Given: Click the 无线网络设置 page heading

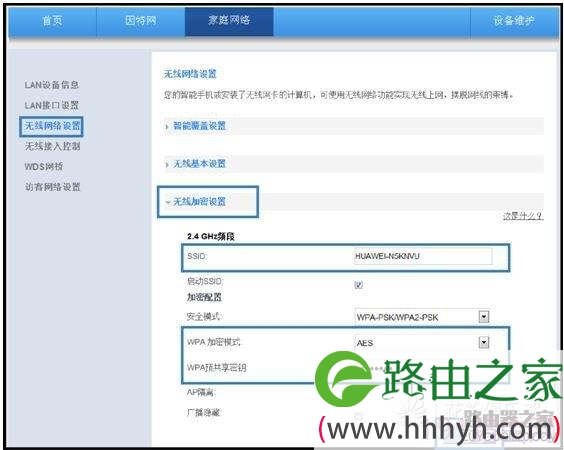Looking at the screenshot, I should [190, 74].
